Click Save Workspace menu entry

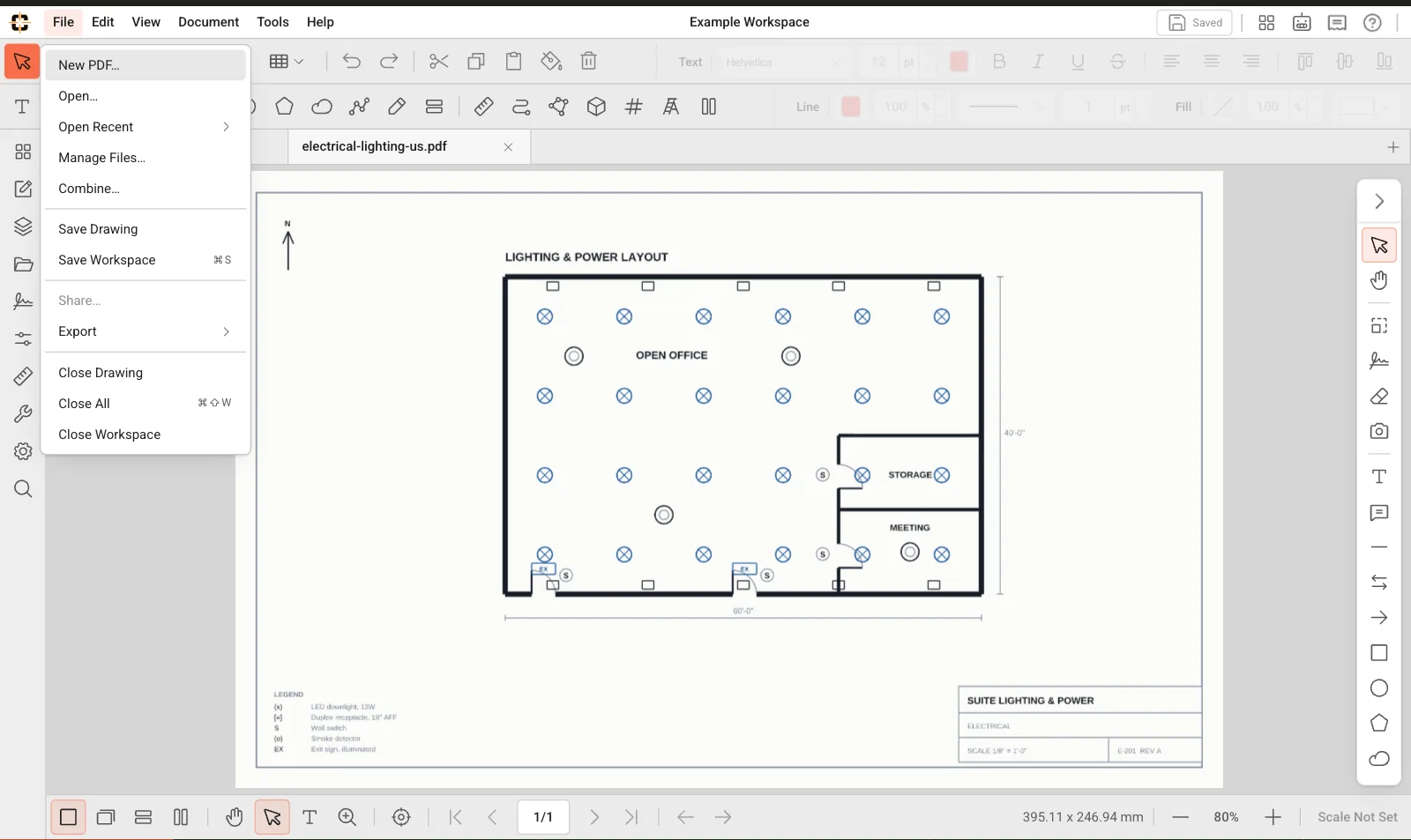(146, 260)
